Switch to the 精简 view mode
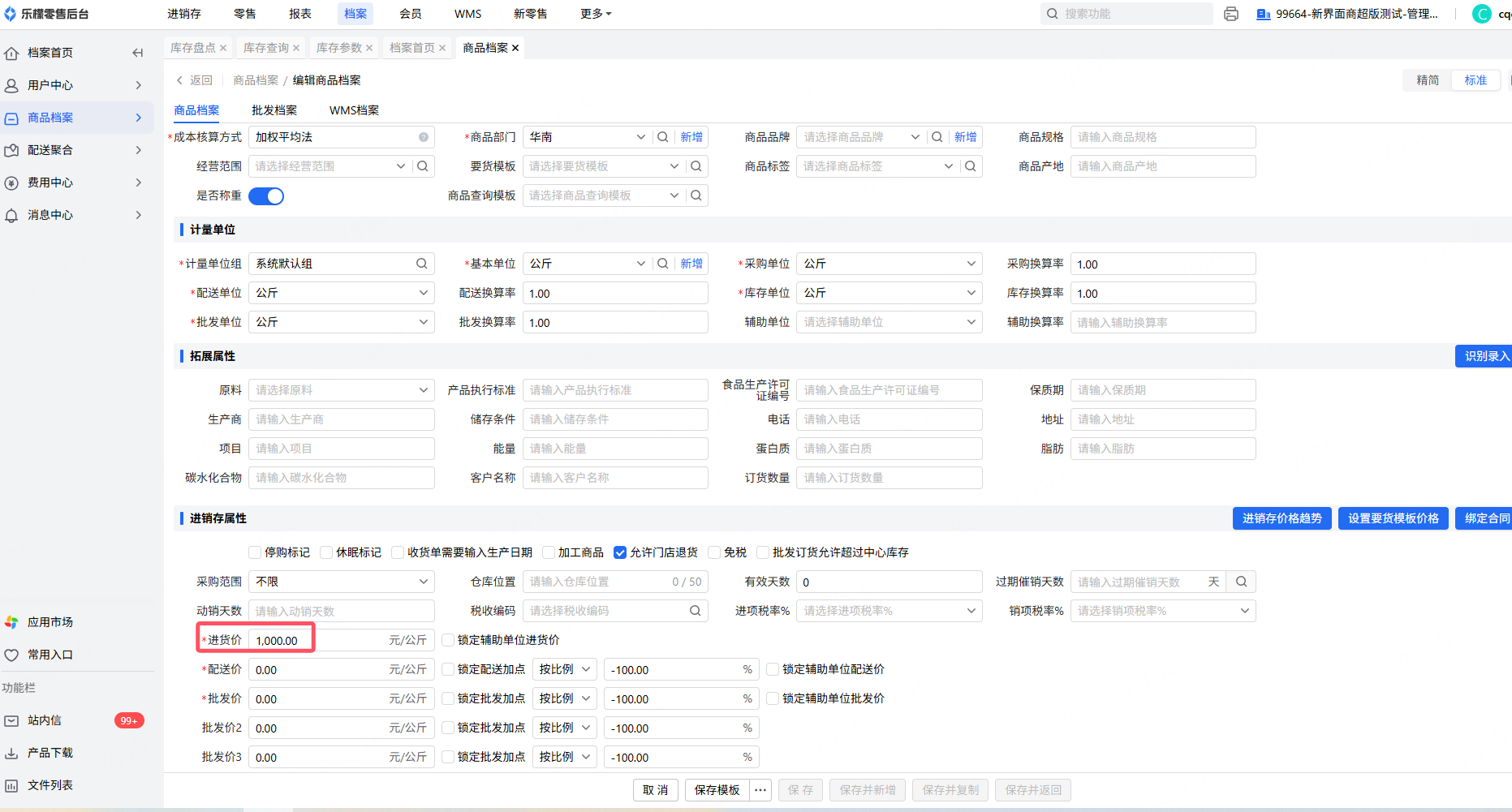 pos(1428,80)
